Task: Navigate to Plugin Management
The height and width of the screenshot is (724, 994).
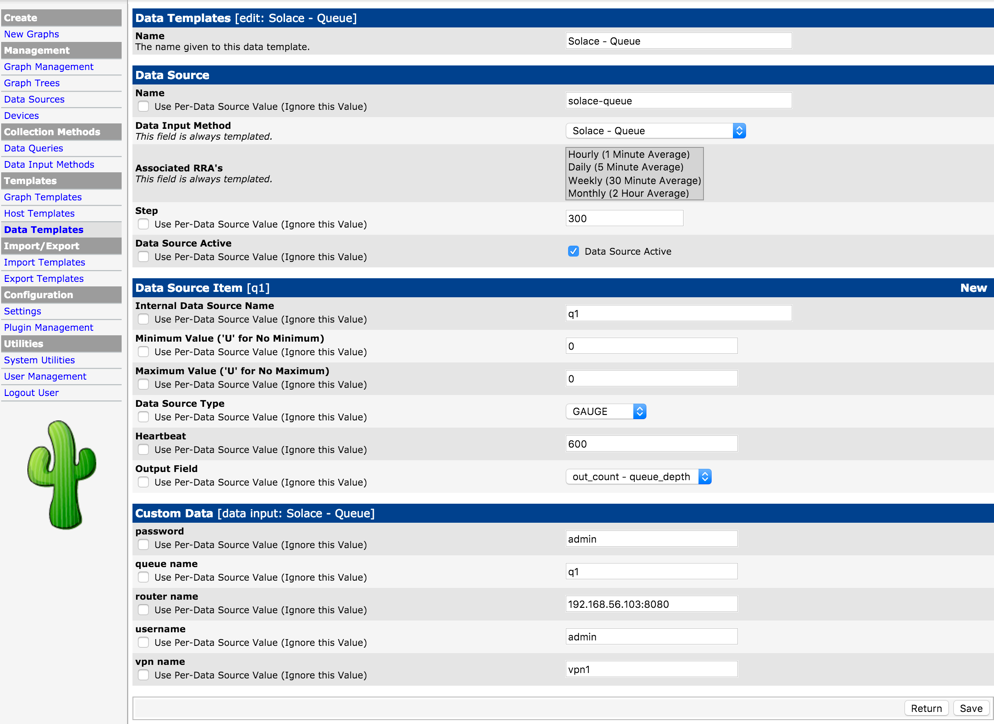Action: click(48, 328)
